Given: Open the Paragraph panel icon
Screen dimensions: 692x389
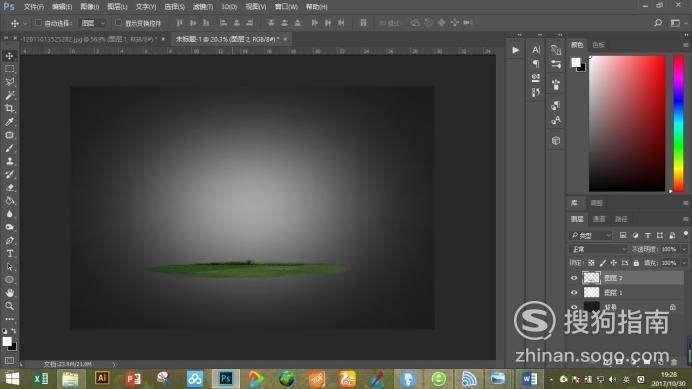Looking at the screenshot, I should (536, 64).
